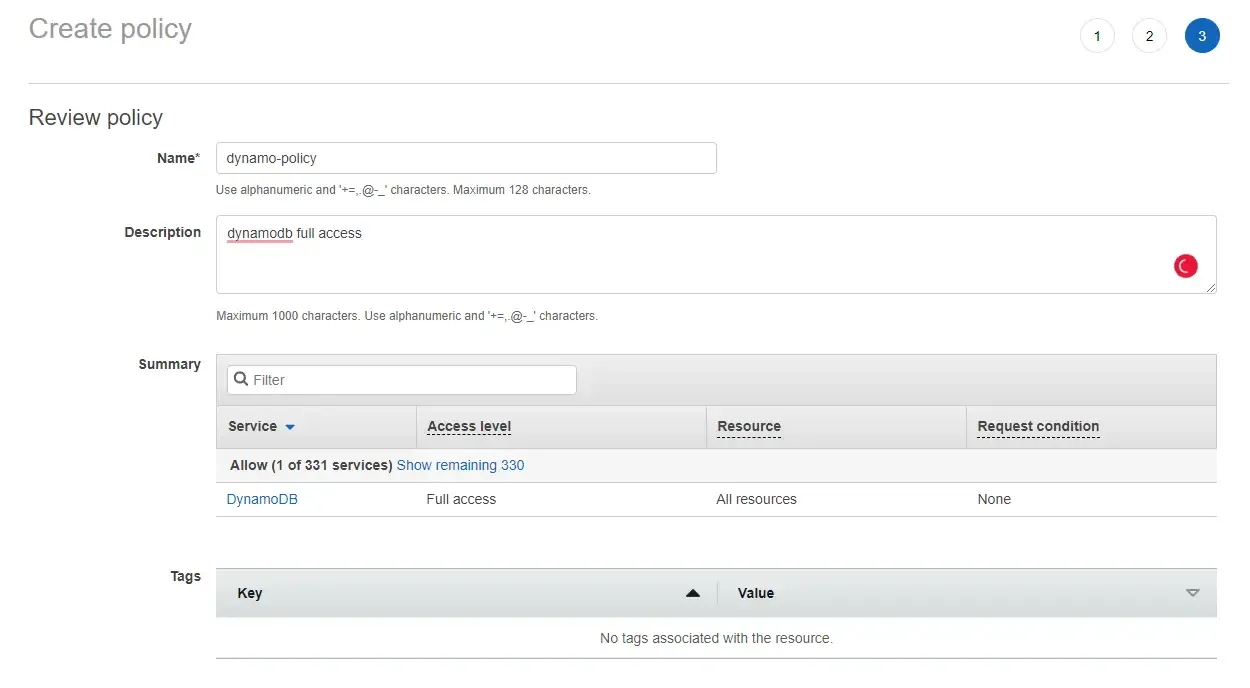
Task: Click the All resources entry in the table
Action: [756, 499]
